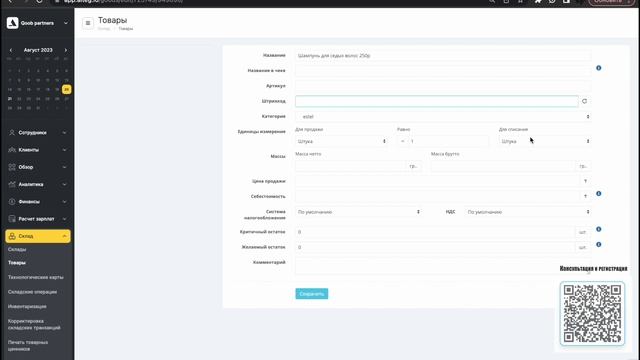
Task: Open the Расчет зарплат menu section
Action: tap(38, 219)
